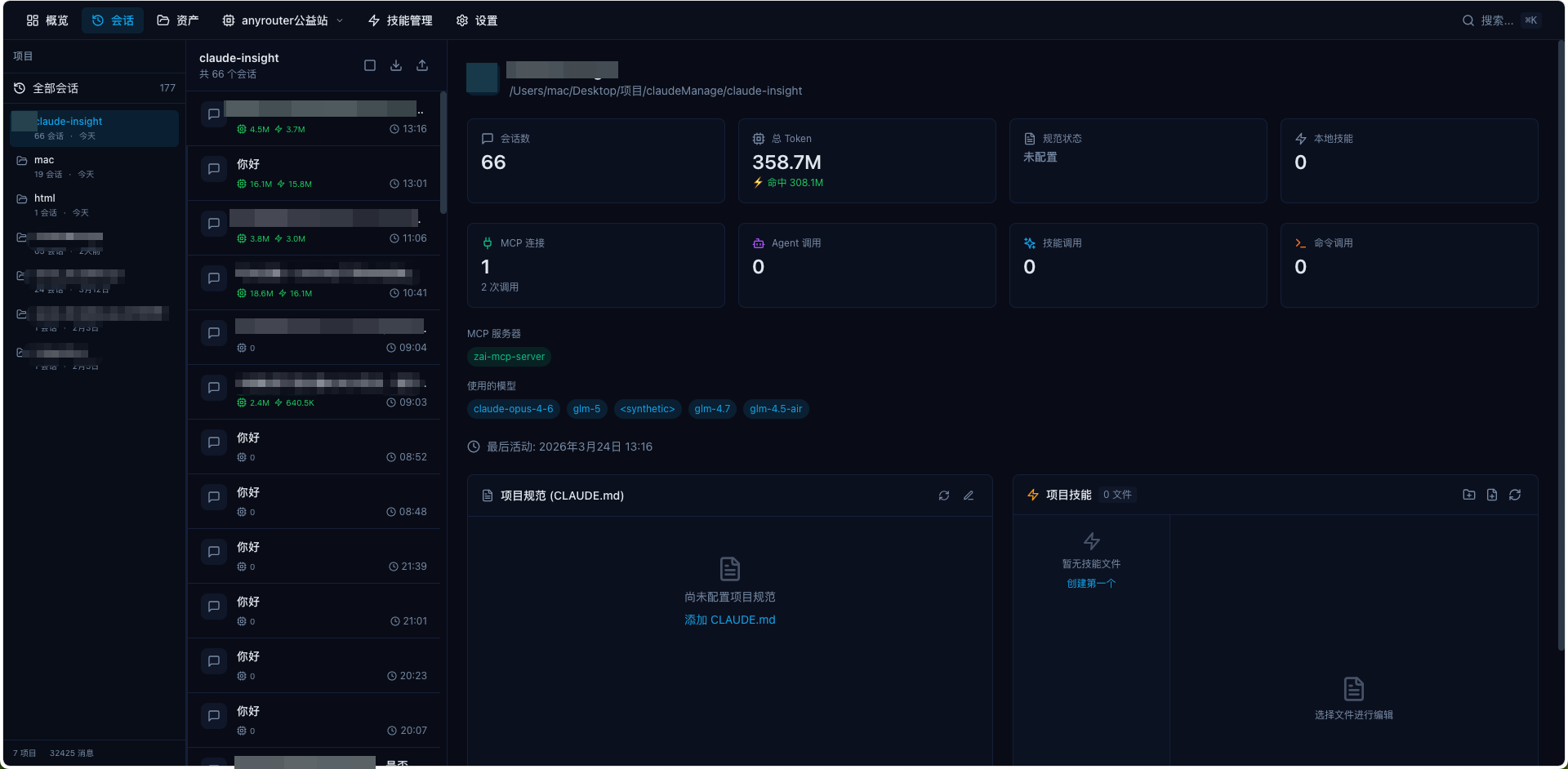This screenshot has height=769, width=1568.
Task: Click the 命令调用 terminal icon
Action: click(x=1301, y=243)
